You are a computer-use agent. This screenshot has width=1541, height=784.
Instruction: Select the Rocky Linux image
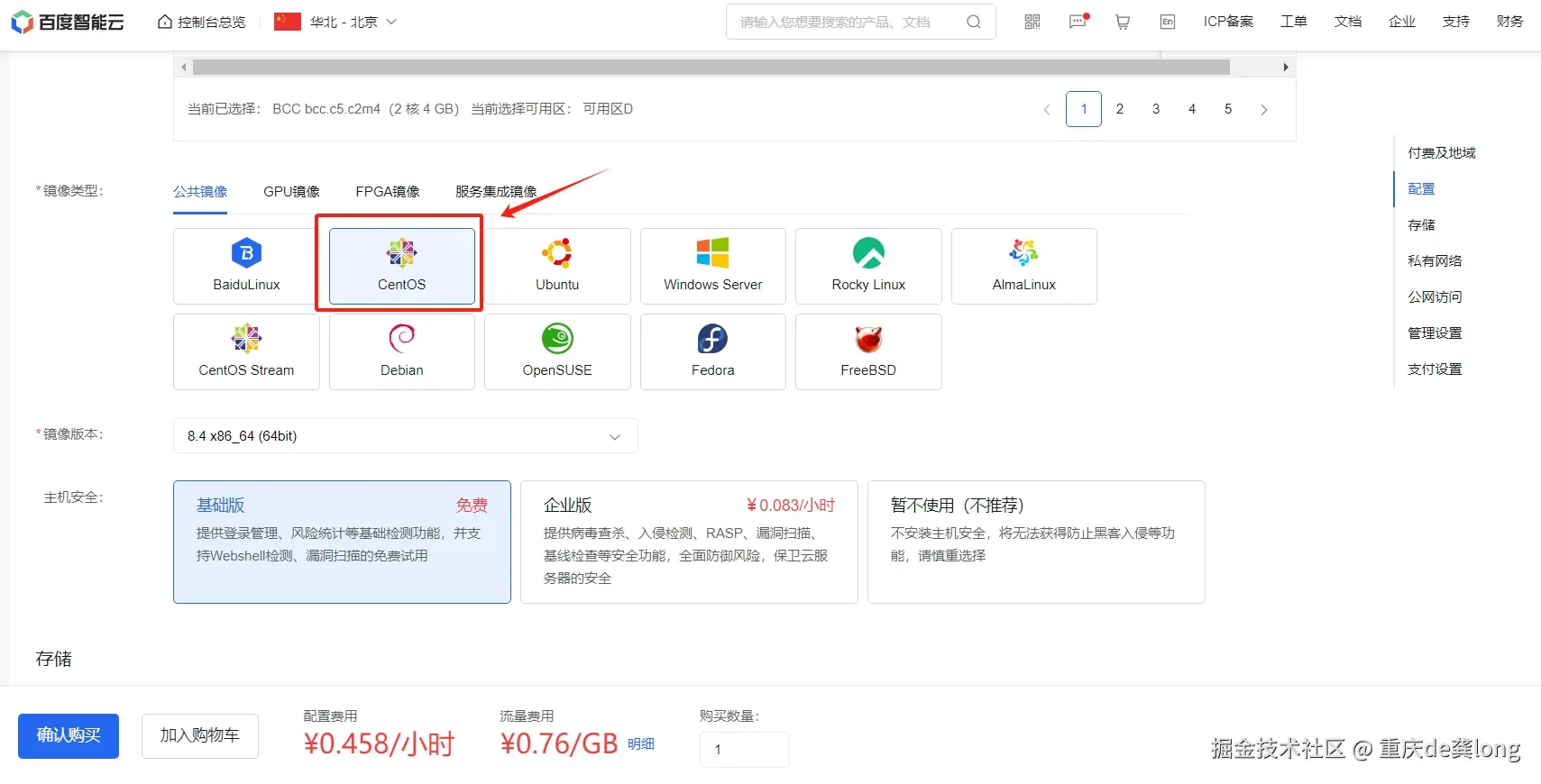[868, 266]
